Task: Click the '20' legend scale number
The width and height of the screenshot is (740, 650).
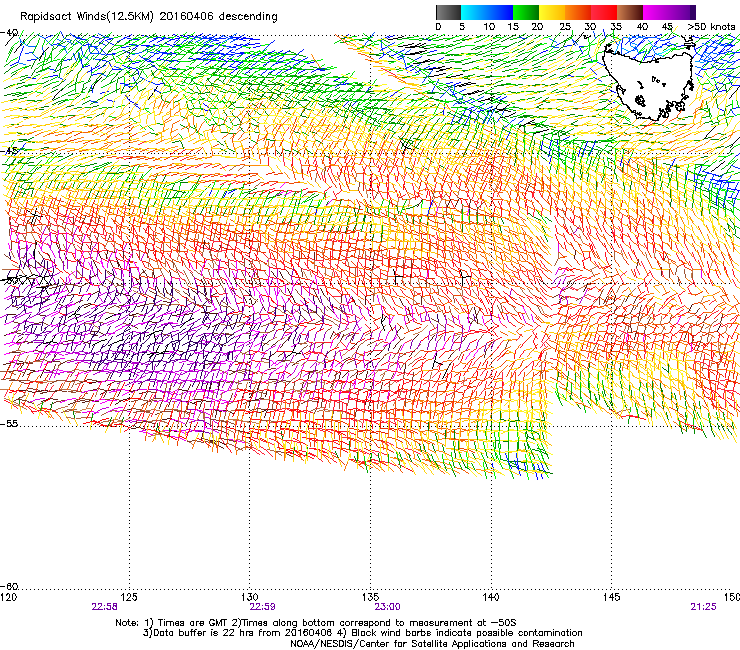Action: 537,27
